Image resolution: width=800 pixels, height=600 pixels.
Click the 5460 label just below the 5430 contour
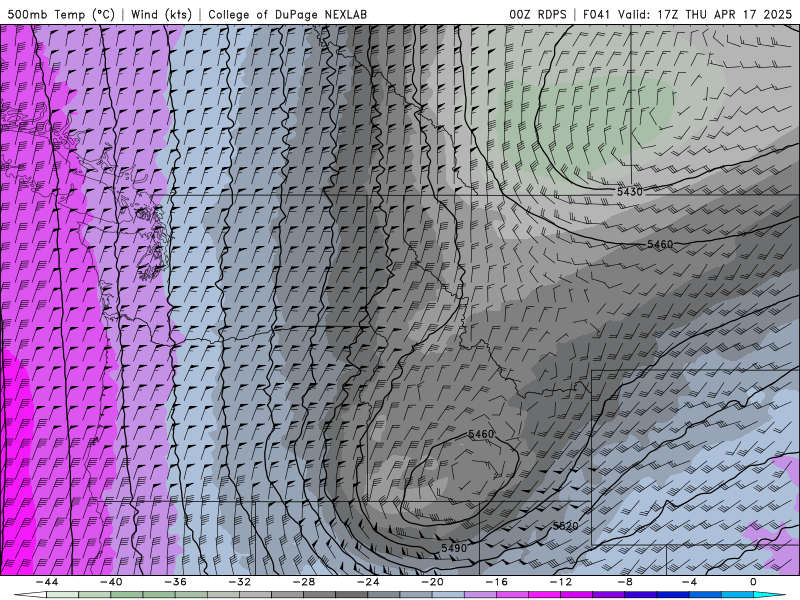pyautogui.click(x=660, y=244)
